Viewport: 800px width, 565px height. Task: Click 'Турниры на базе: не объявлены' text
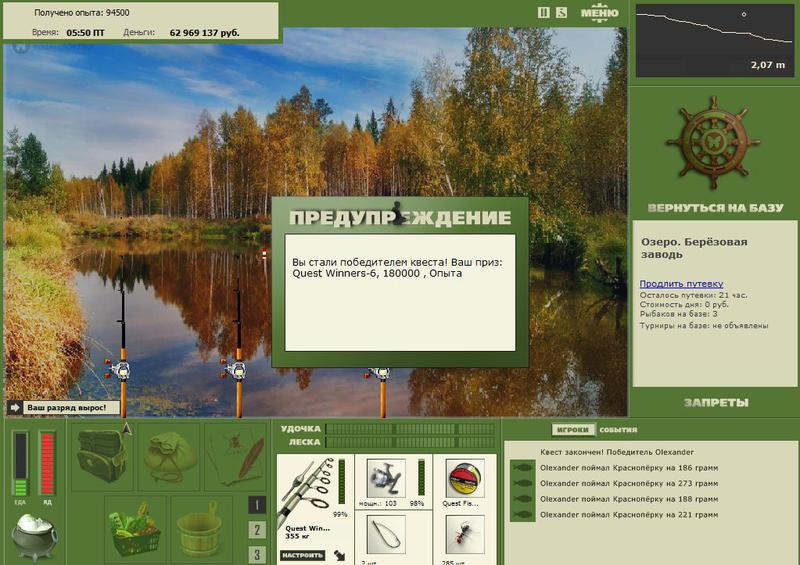(704, 325)
